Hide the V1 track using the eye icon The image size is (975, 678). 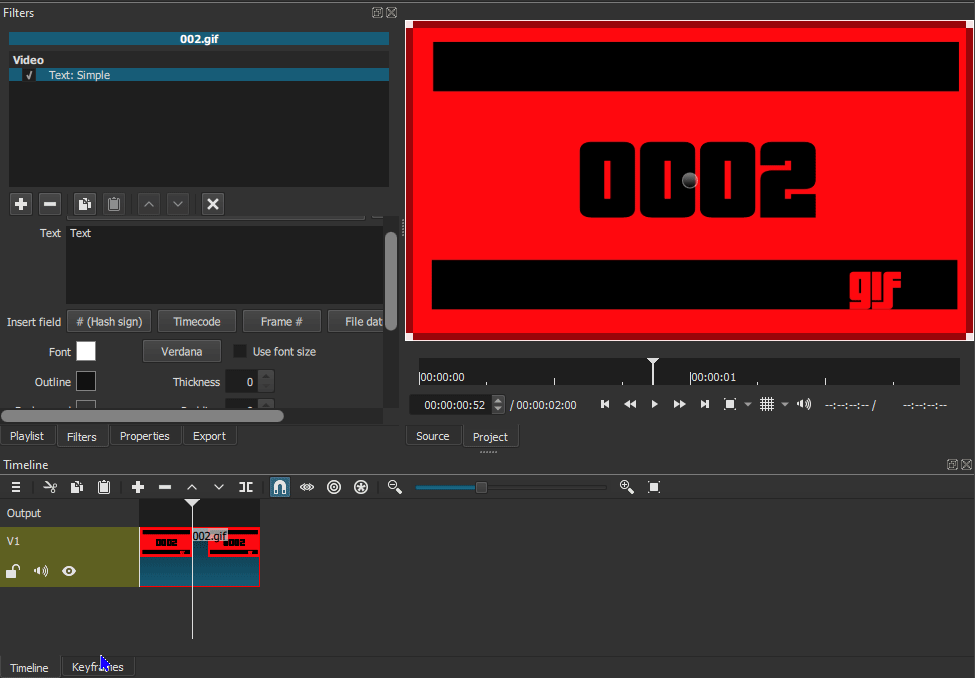pyautogui.click(x=69, y=571)
